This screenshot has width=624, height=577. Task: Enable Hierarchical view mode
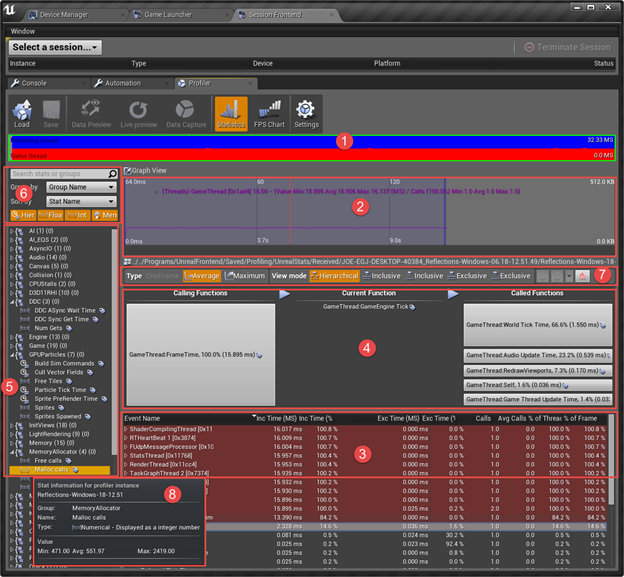coord(335,276)
